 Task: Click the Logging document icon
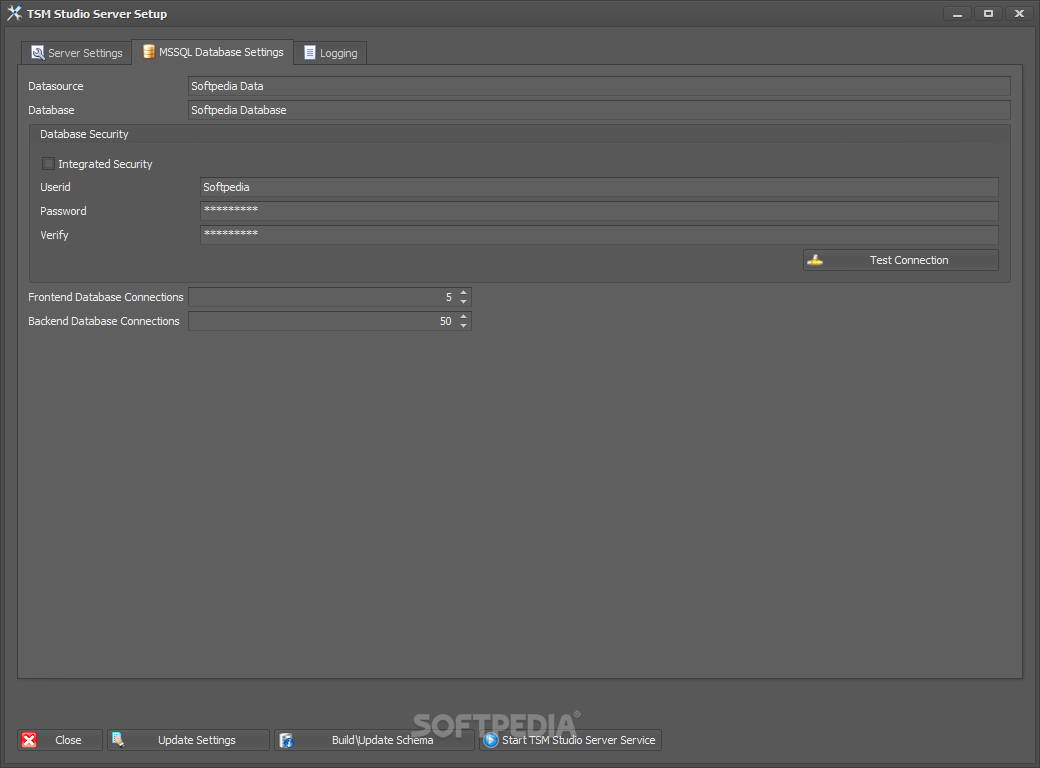coord(309,52)
